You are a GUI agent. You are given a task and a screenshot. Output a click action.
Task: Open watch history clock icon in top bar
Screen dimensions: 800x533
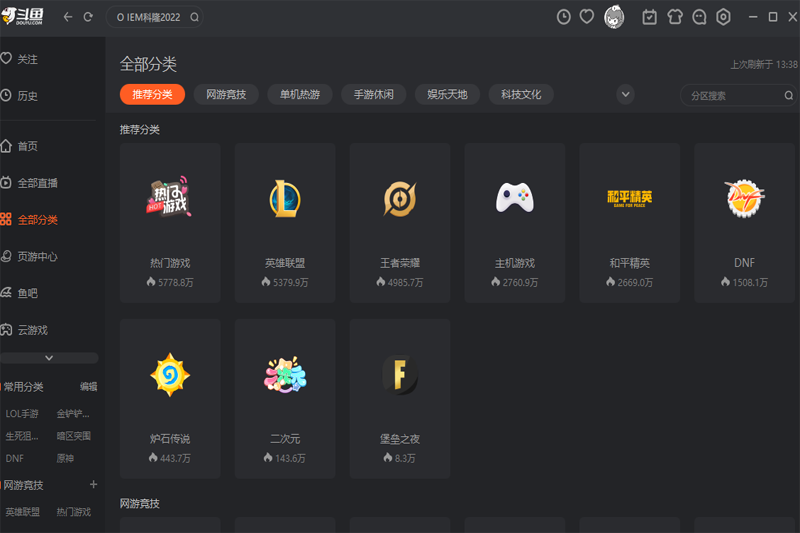(563, 17)
